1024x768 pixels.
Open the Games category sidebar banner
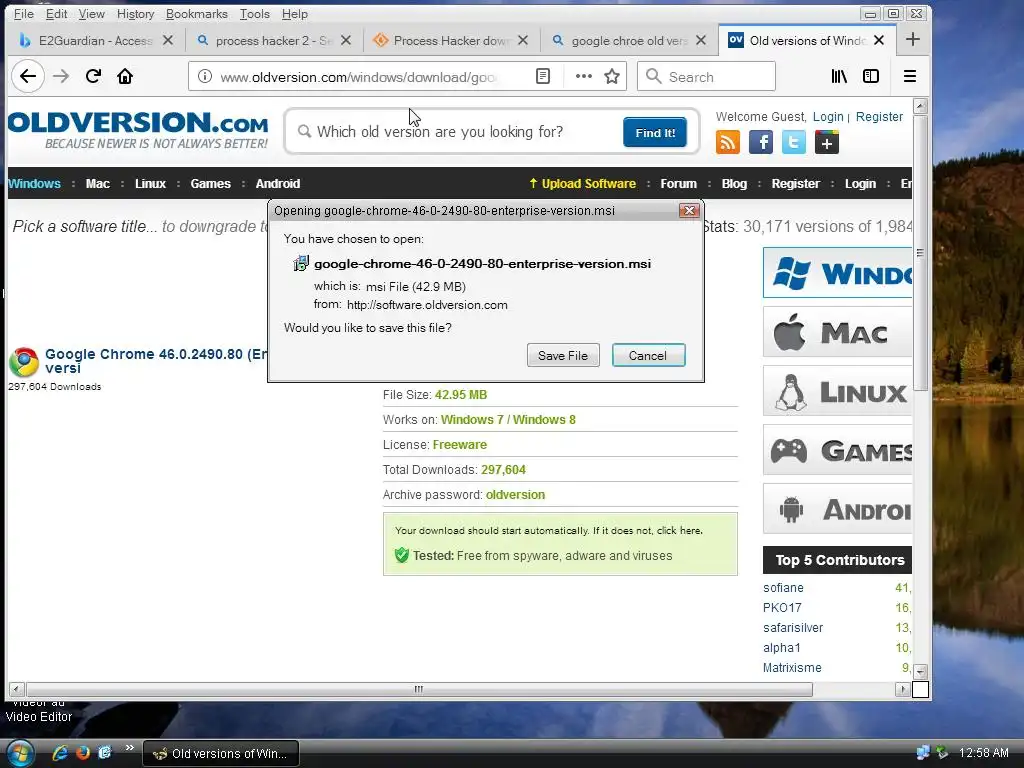(x=837, y=450)
